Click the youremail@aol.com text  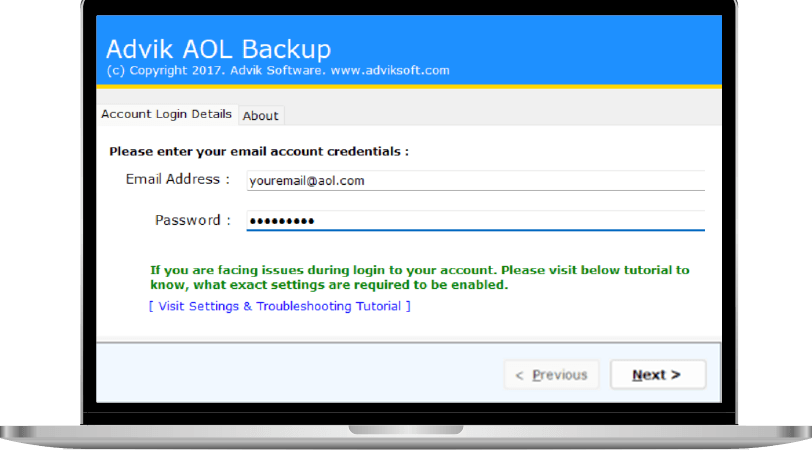pyautogui.click(x=307, y=181)
